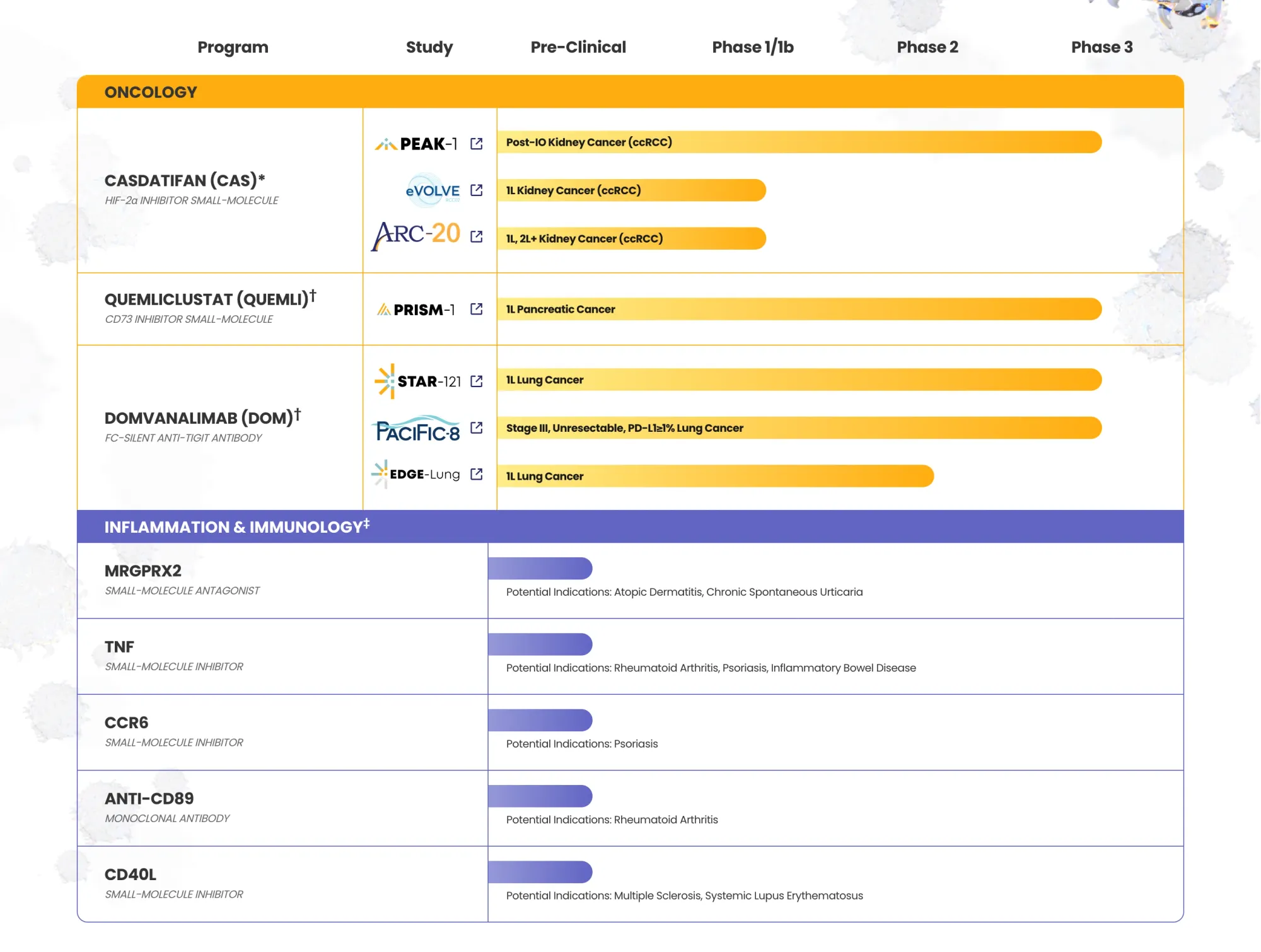The width and height of the screenshot is (1261, 952).
Task: Click the Casdatifan (CAS) program name
Action: point(184,181)
